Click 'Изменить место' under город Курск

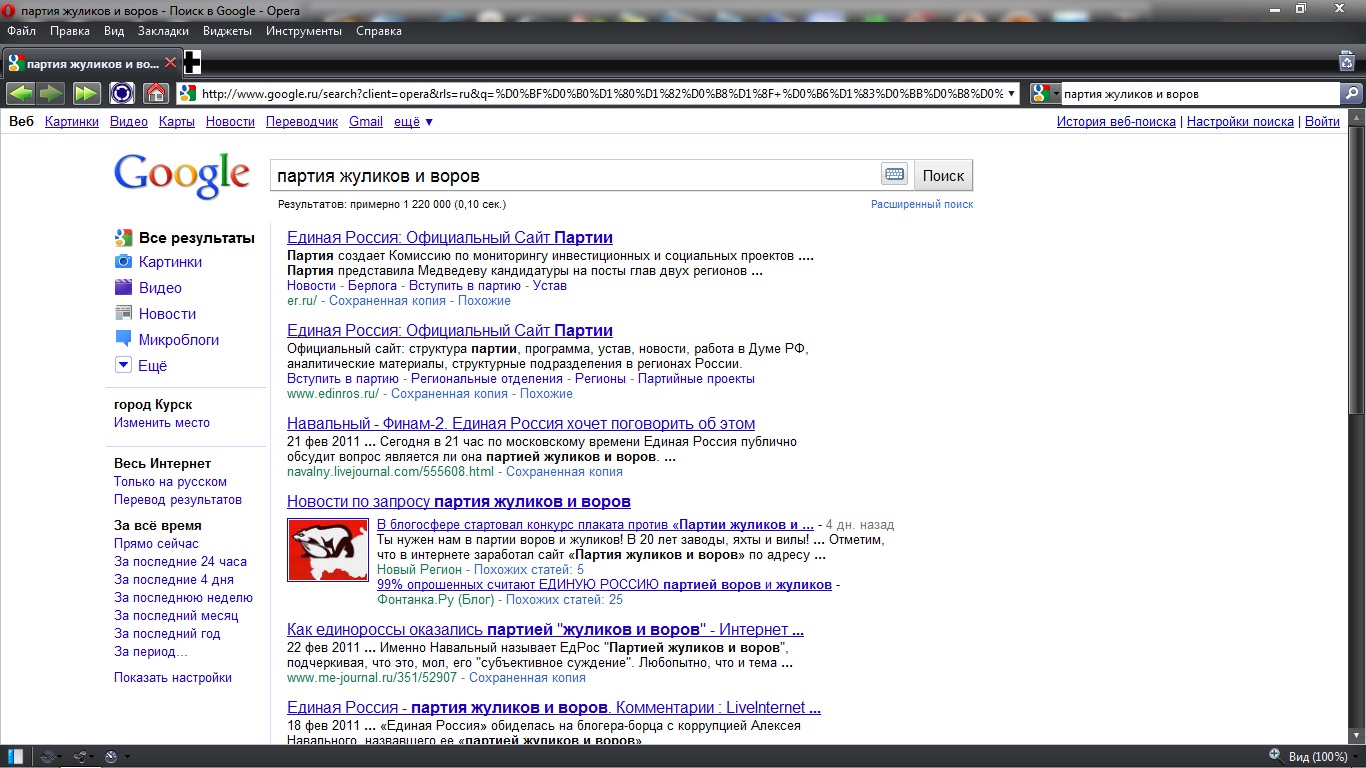point(162,423)
